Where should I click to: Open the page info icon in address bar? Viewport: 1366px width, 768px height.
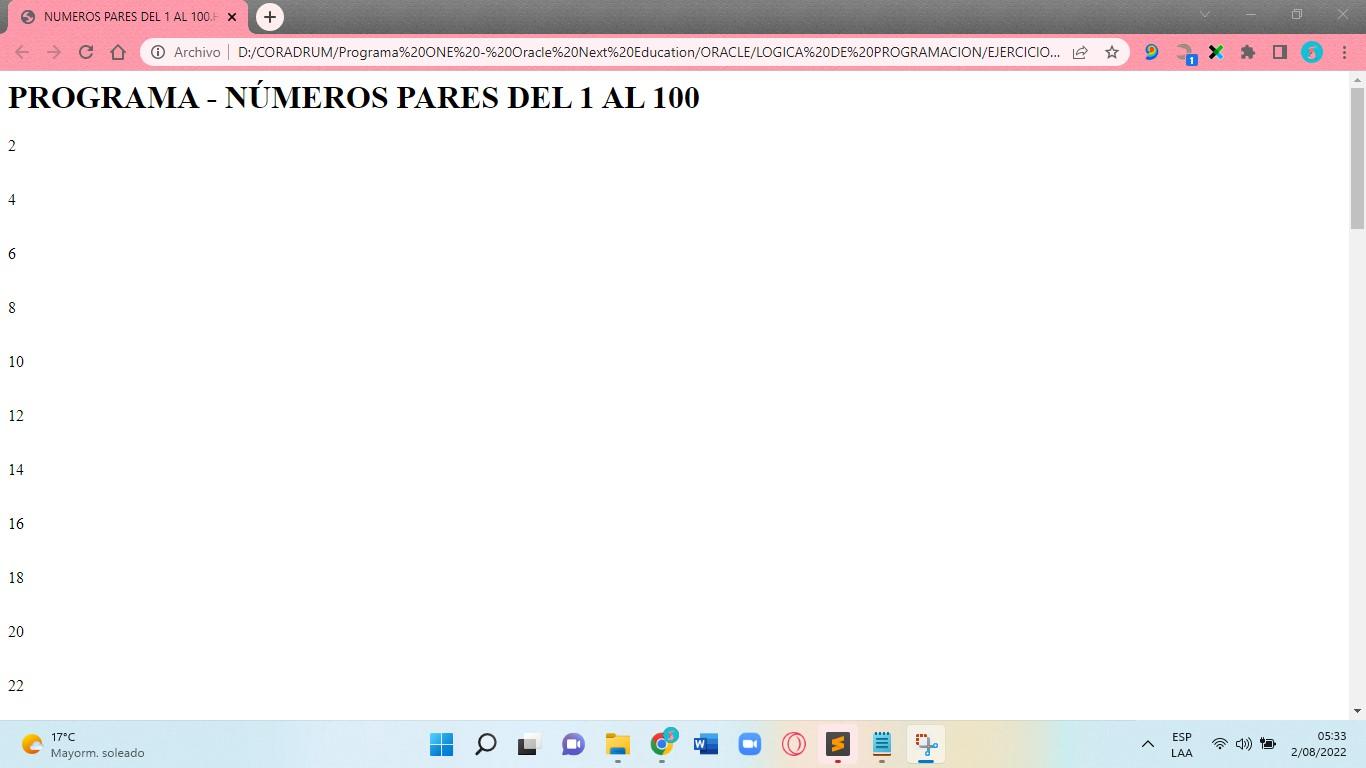tap(160, 51)
